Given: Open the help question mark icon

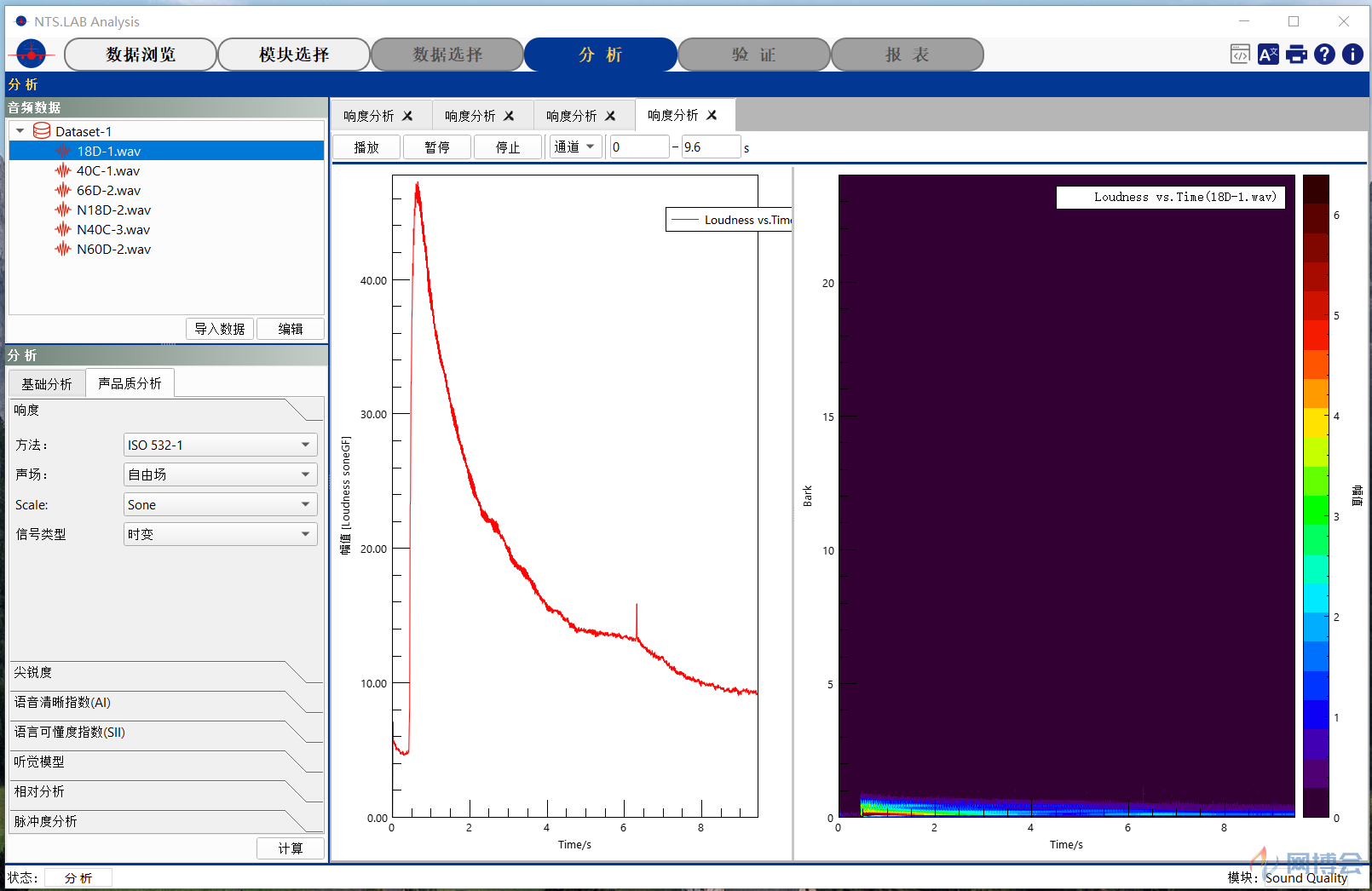Looking at the screenshot, I should [1324, 55].
